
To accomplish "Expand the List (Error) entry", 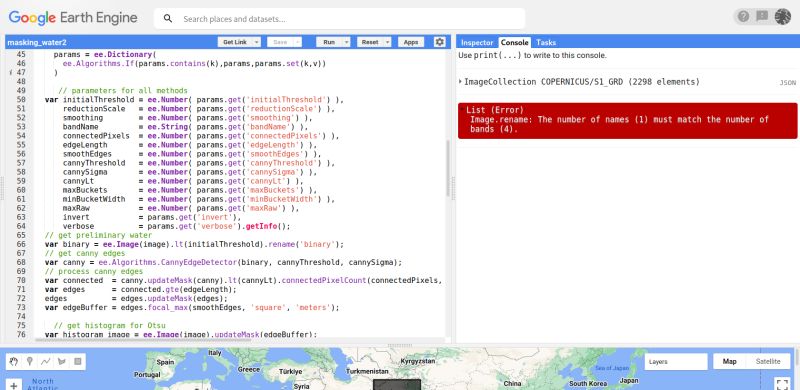I will point(462,110).
